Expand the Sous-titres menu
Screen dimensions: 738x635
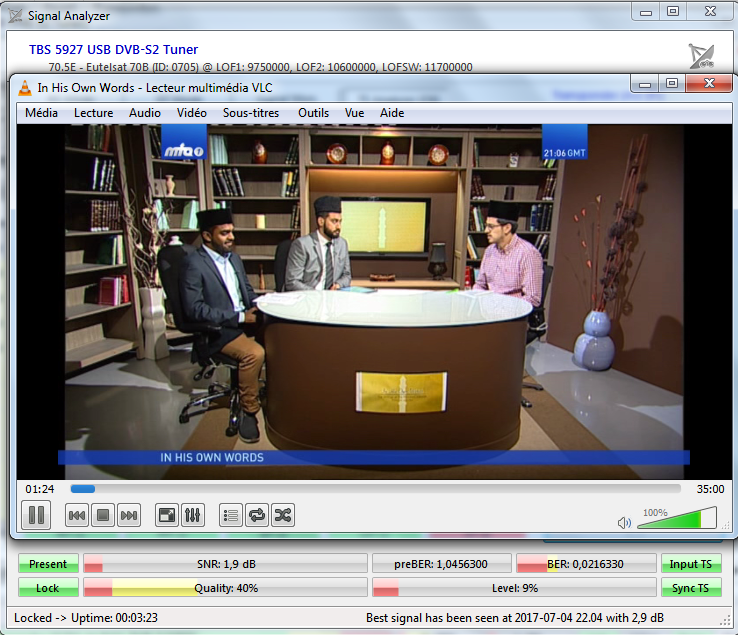click(x=251, y=113)
